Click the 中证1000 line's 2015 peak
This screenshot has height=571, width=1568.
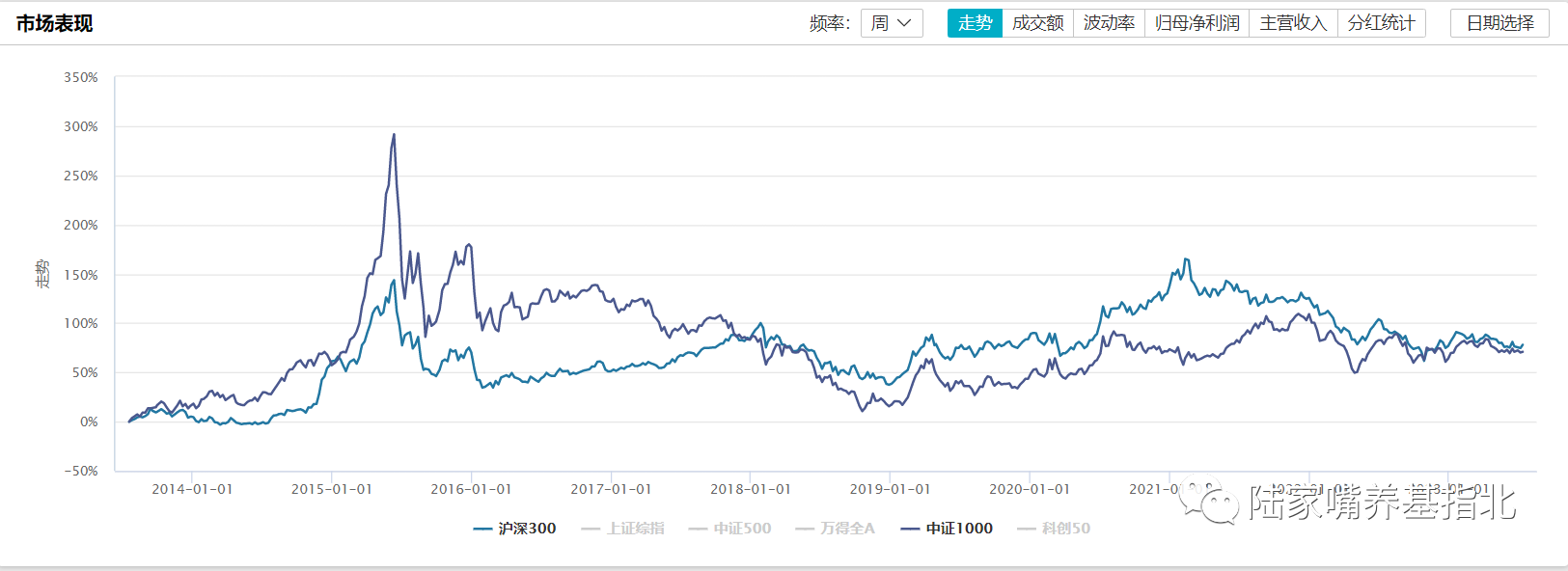tap(394, 135)
